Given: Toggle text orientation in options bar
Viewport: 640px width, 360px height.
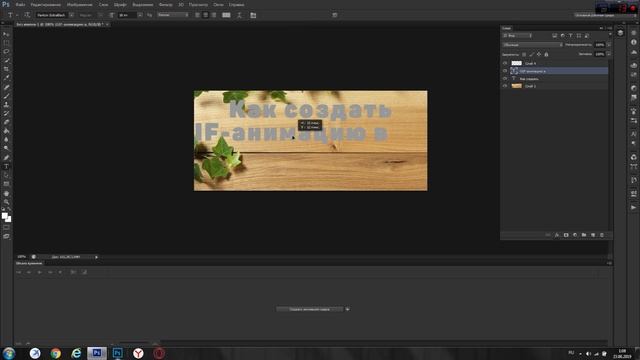Looking at the screenshot, I should (x=27, y=15).
